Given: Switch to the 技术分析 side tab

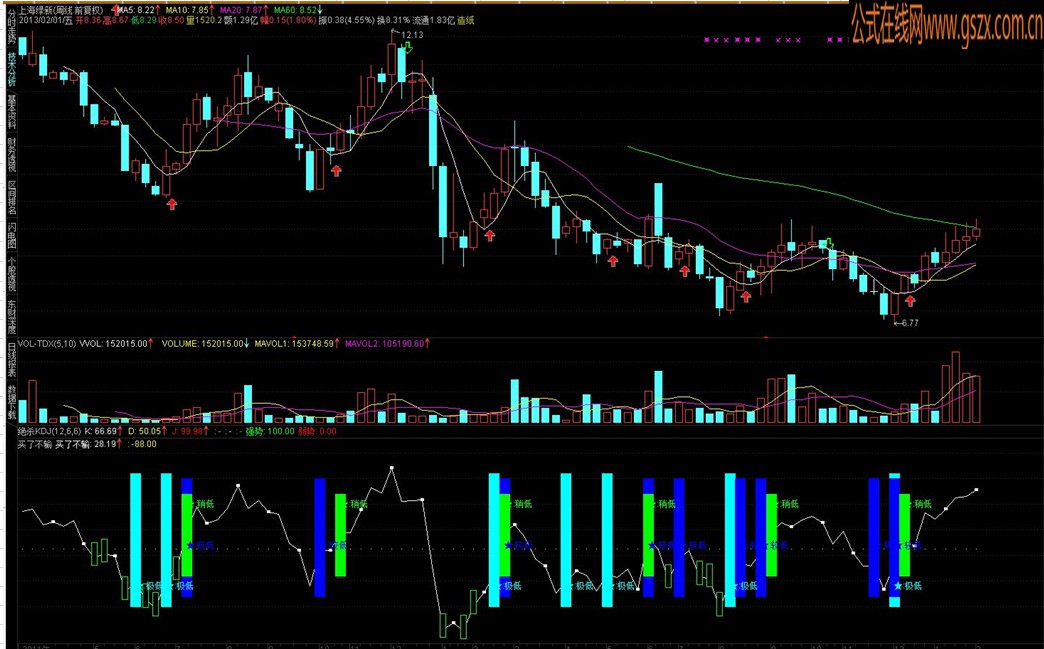Looking at the screenshot, I should pos(11,70).
